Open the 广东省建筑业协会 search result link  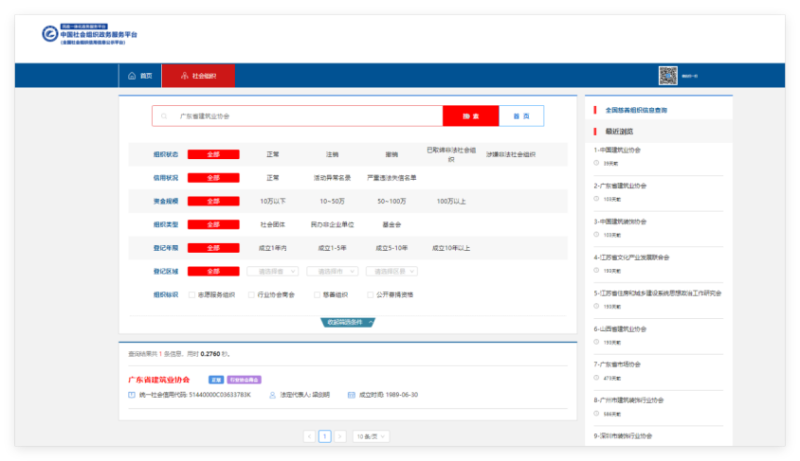pos(159,380)
